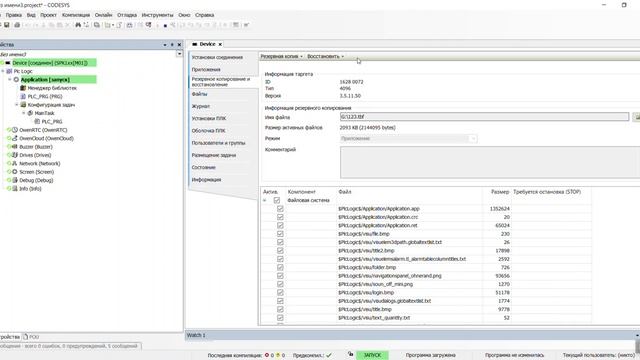The height and width of the screenshot is (360, 640).
Task: Click the Watch 1 panel header
Action: click(x=412, y=335)
